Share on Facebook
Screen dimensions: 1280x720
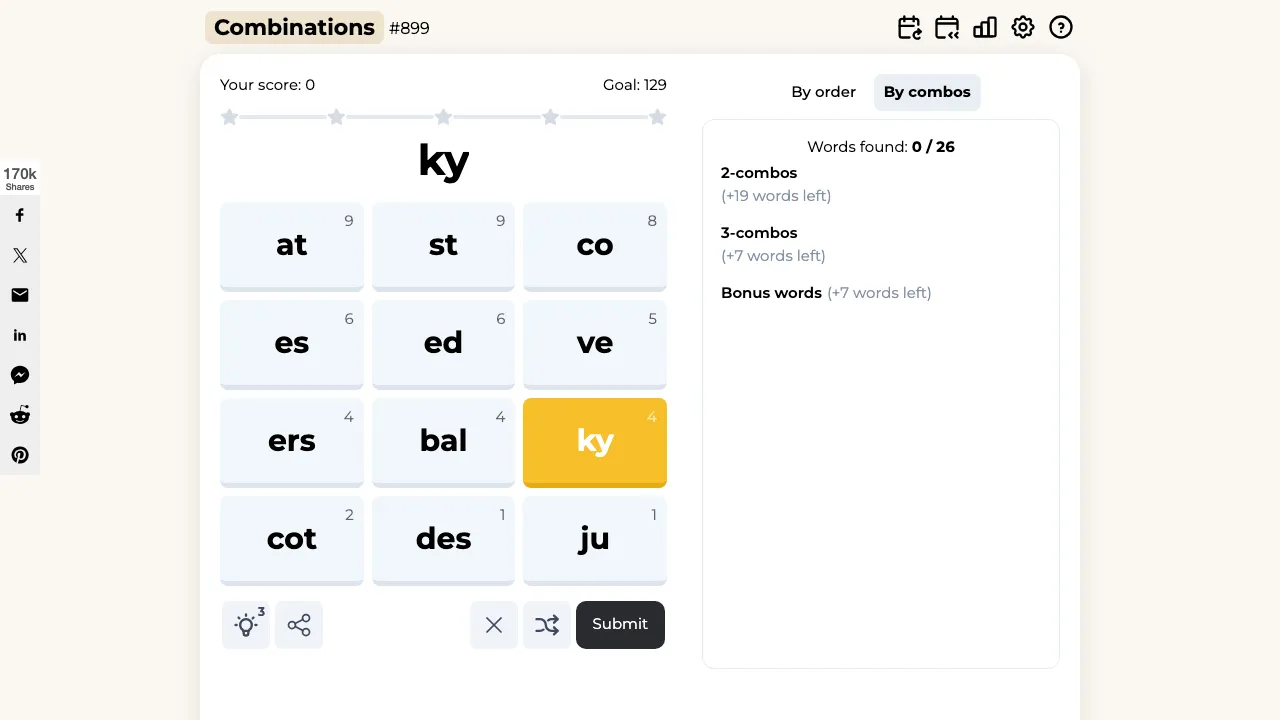pos(20,215)
